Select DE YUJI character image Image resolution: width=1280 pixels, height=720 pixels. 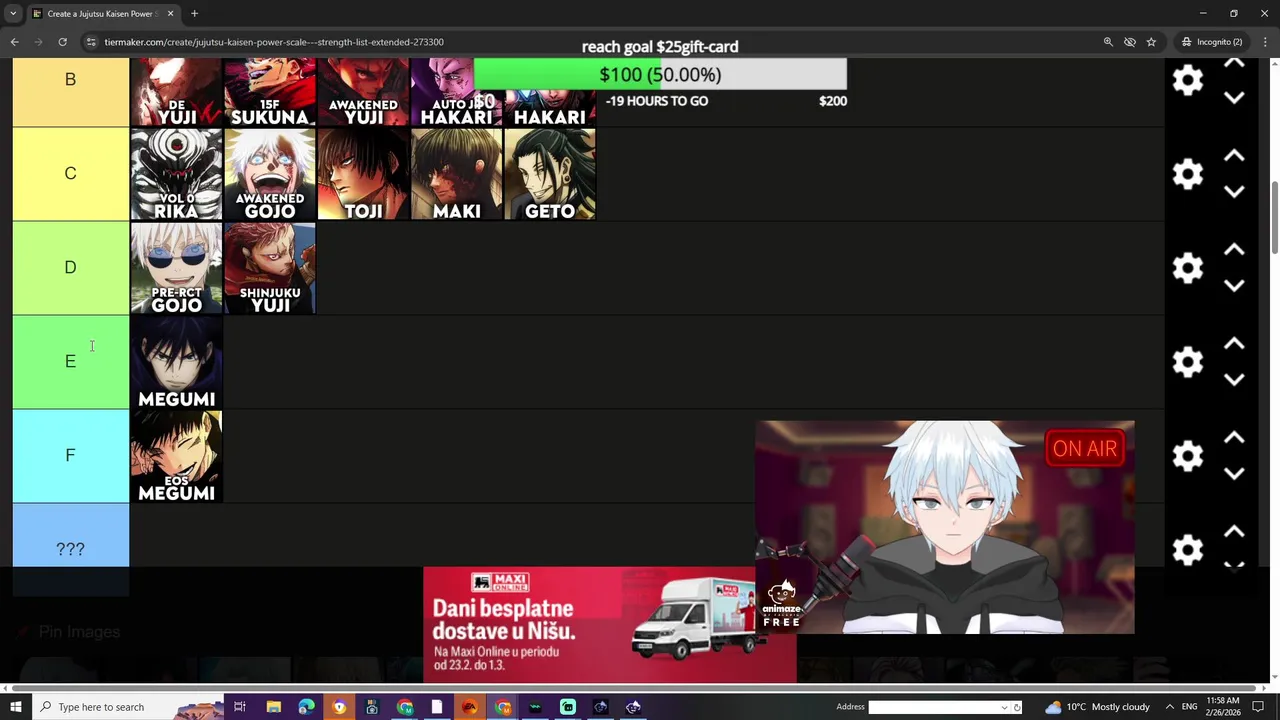point(176,92)
